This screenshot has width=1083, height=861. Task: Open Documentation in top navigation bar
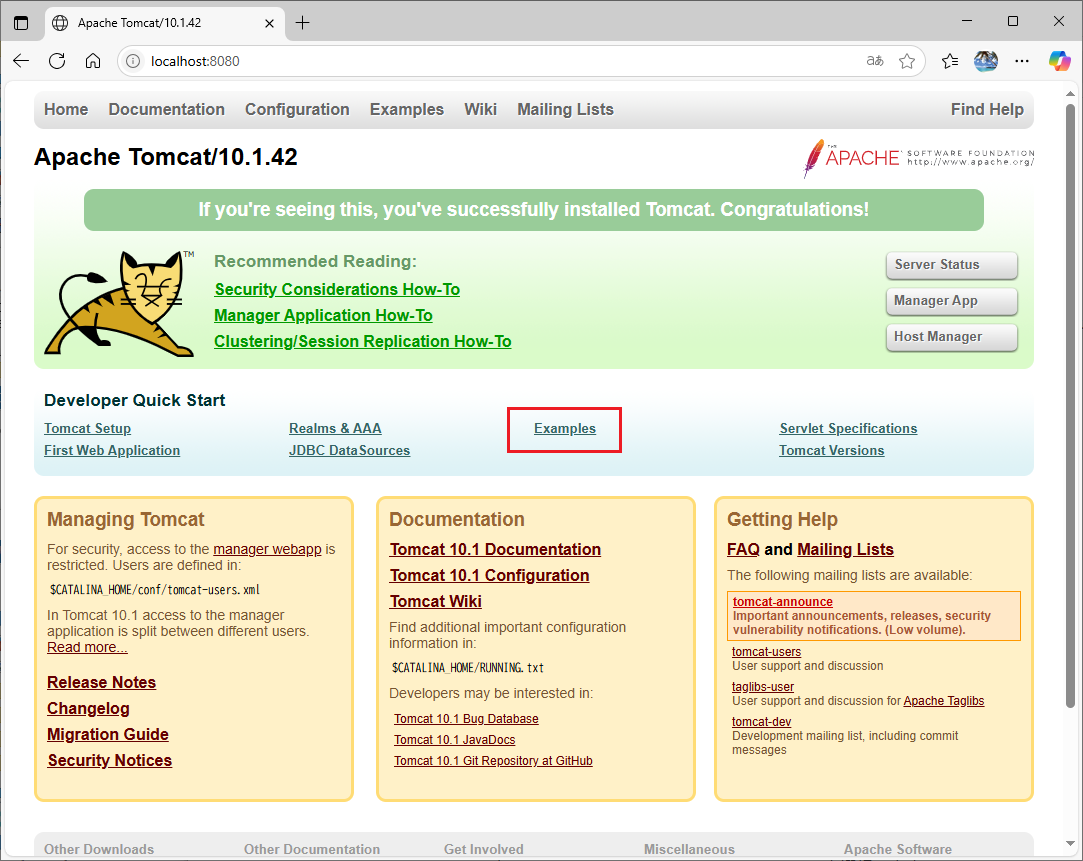pyautogui.click(x=166, y=110)
